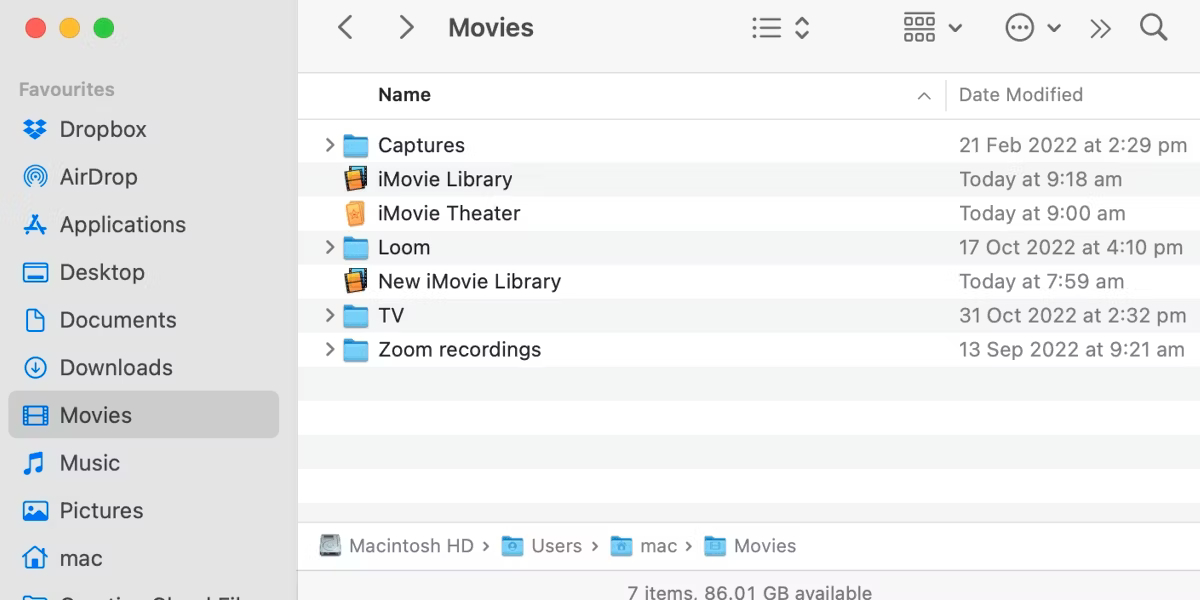Go forward with the right chevron

pos(406,28)
